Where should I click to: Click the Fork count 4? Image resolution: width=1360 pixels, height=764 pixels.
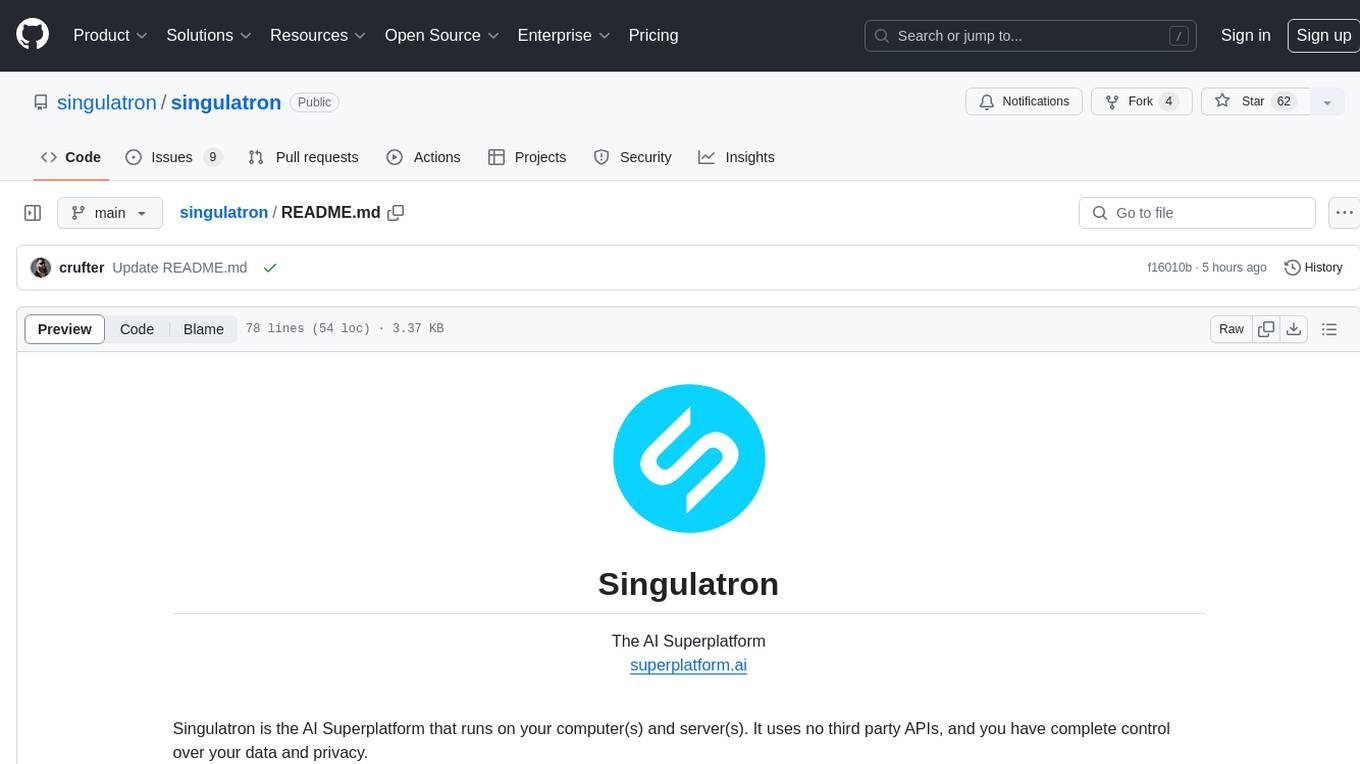click(x=1169, y=101)
